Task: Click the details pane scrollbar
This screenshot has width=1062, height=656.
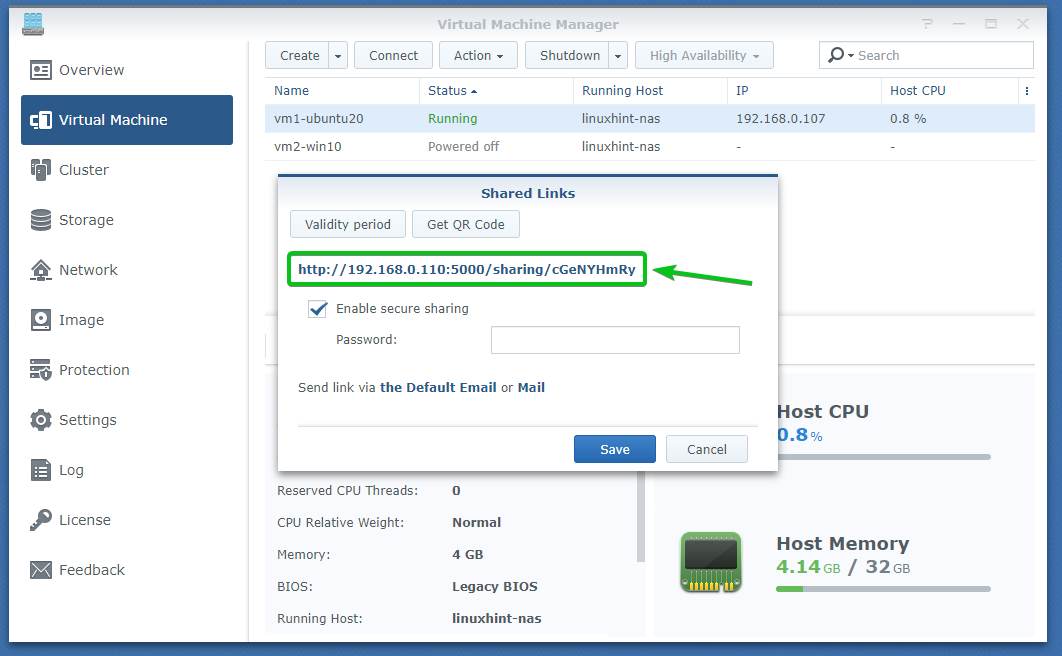Action: (641, 517)
